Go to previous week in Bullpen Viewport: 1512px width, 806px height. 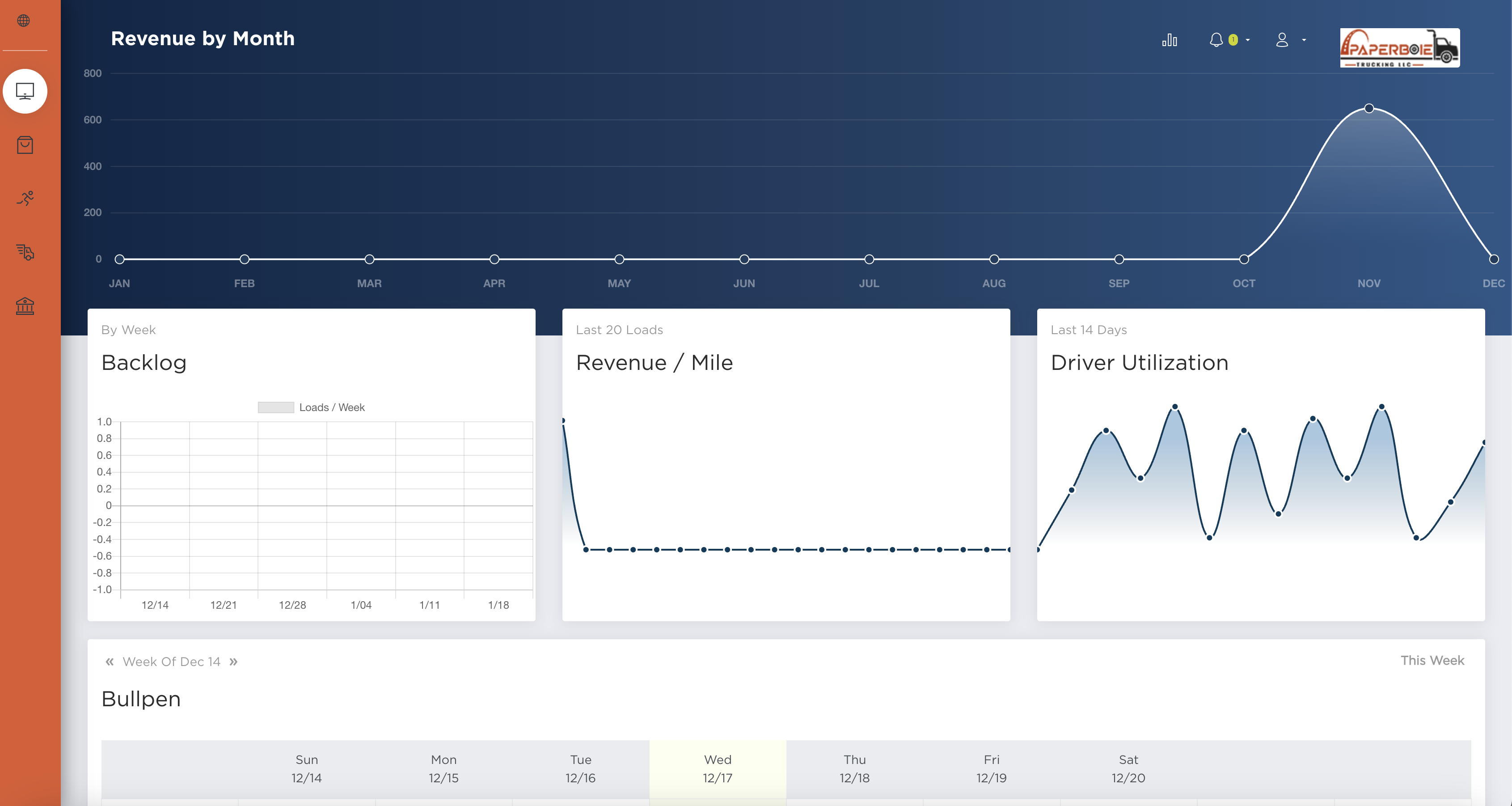109,662
